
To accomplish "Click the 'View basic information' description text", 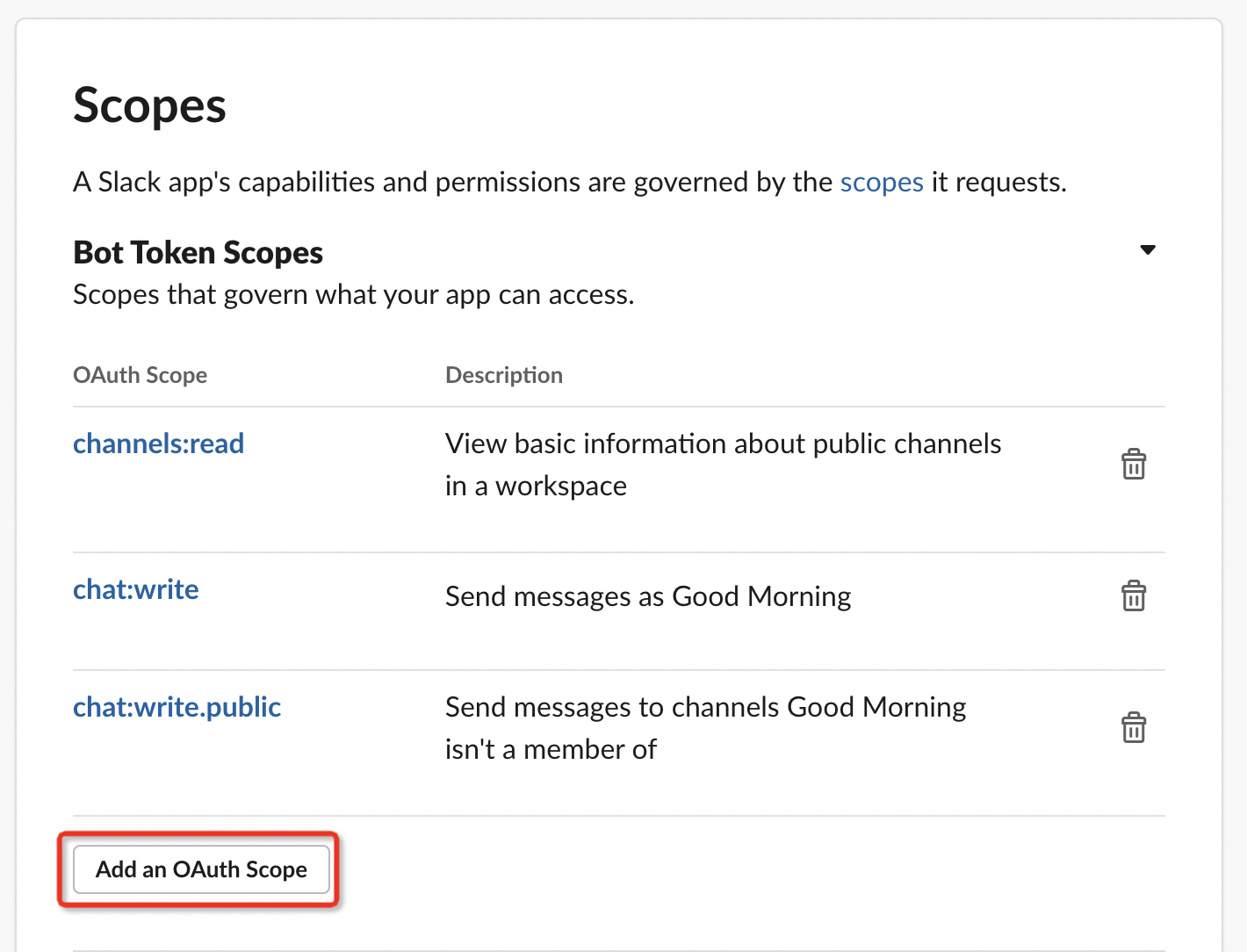I will pos(722,444).
